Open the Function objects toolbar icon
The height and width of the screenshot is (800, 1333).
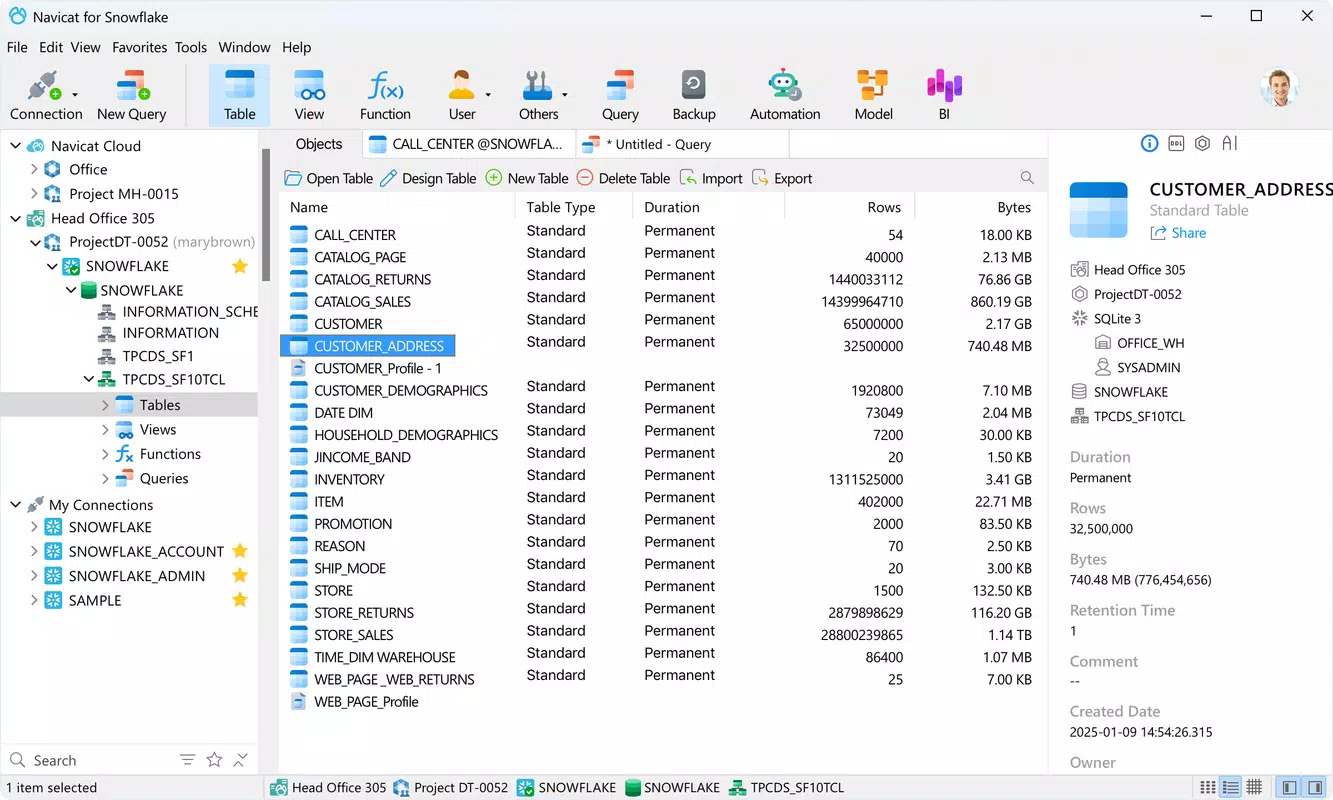coord(385,95)
